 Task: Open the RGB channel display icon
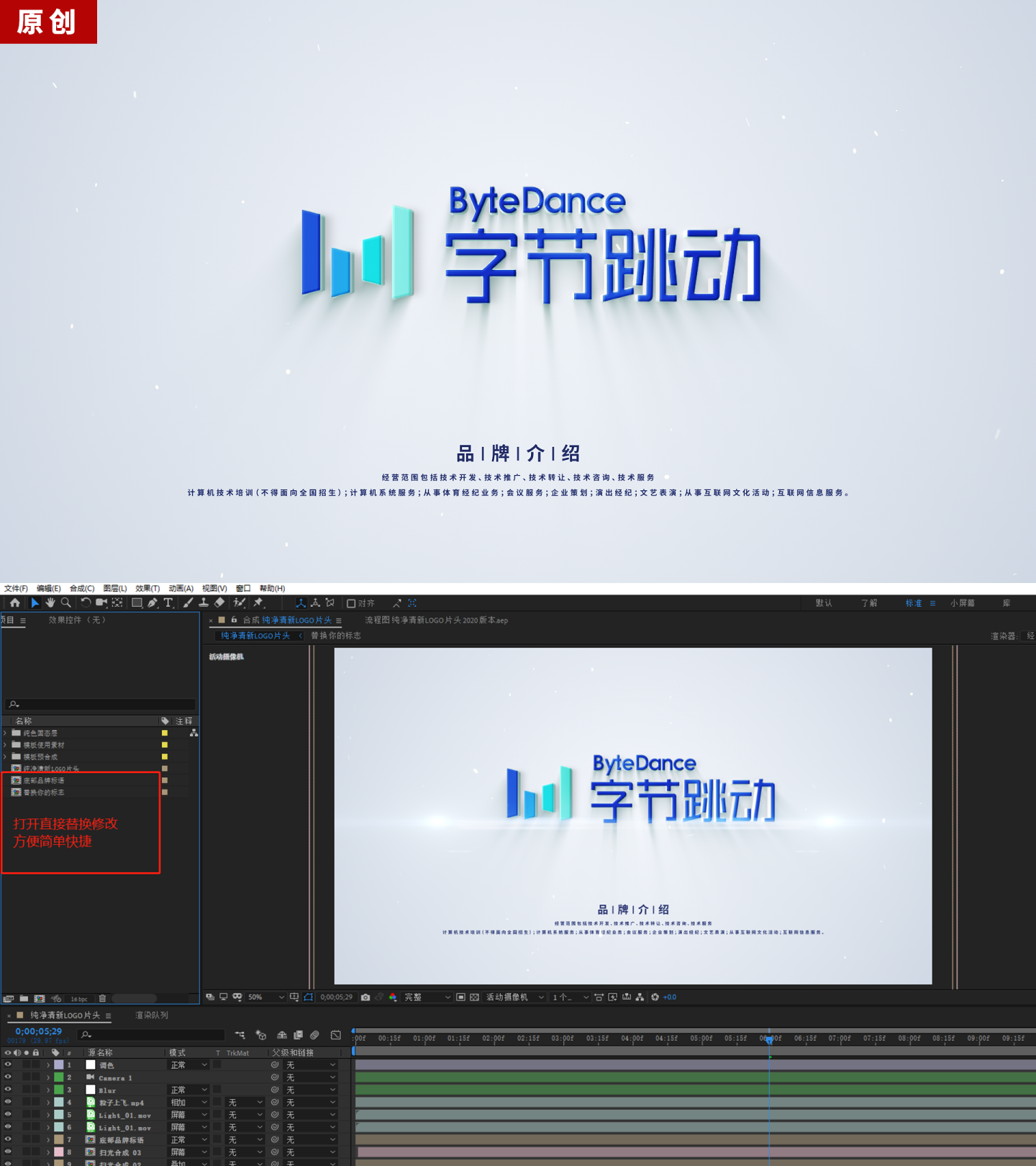pos(393,997)
